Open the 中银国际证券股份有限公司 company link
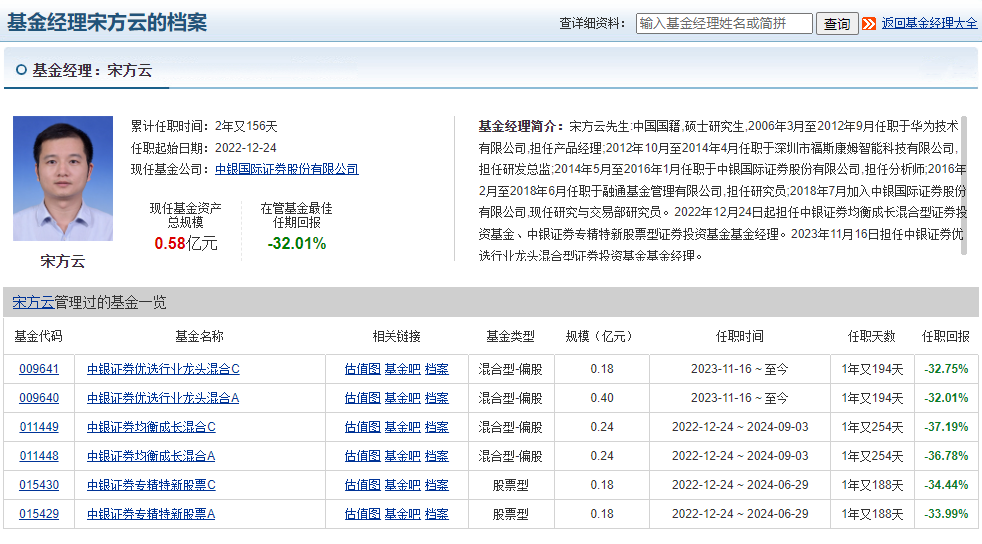 287,169
